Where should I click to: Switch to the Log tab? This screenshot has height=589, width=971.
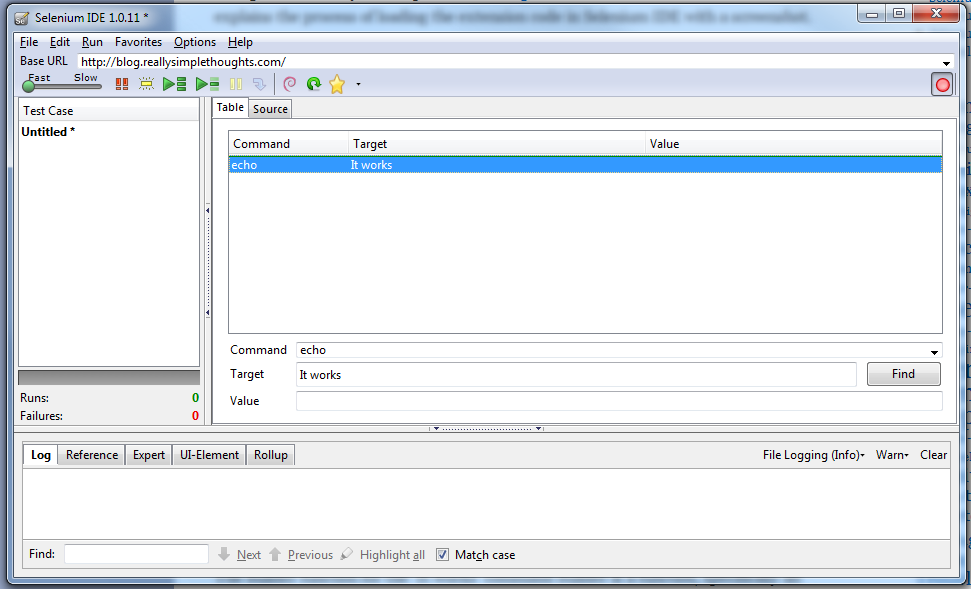[x=41, y=455]
